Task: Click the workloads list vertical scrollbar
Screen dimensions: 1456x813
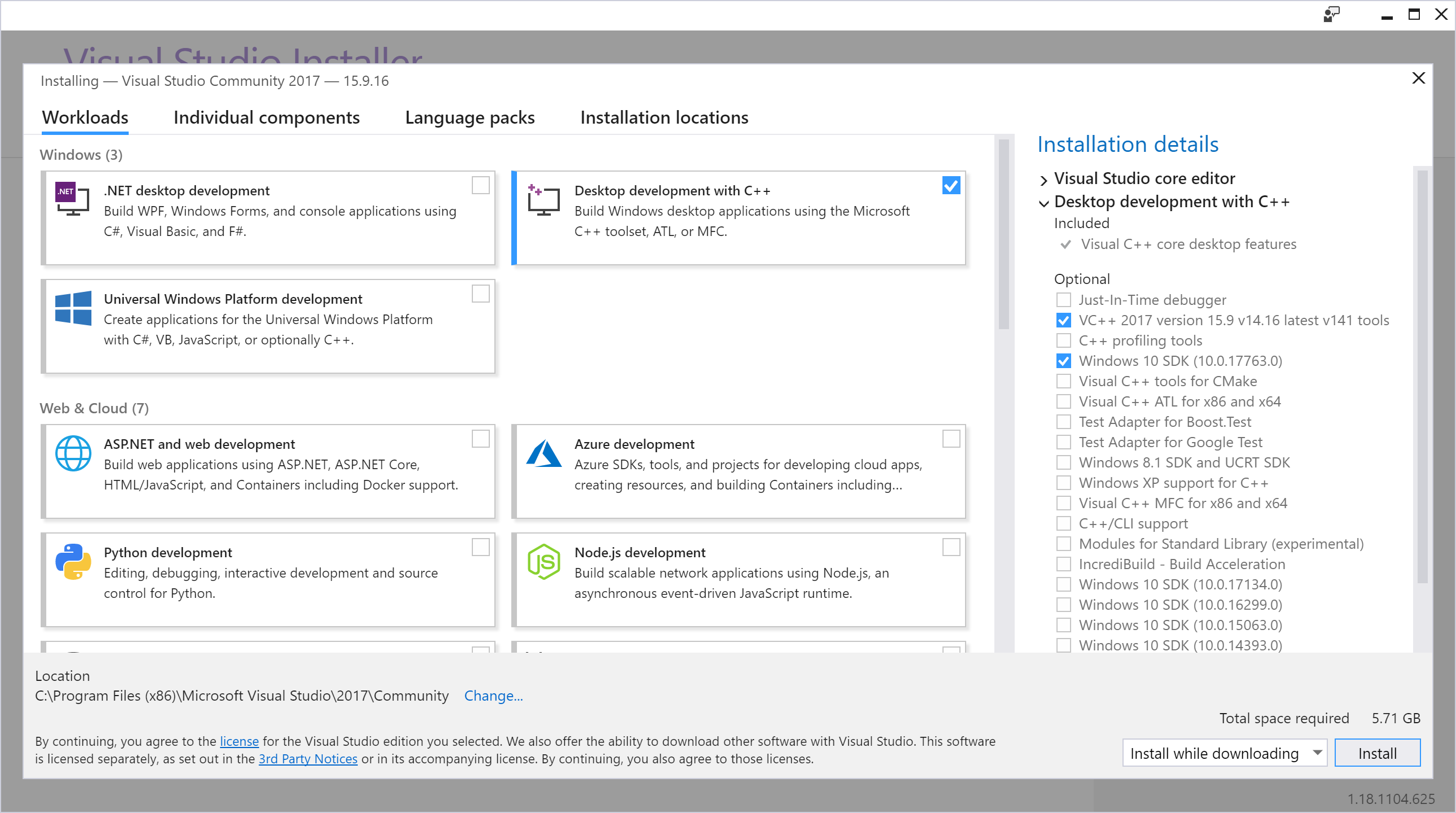Action: click(x=1003, y=234)
